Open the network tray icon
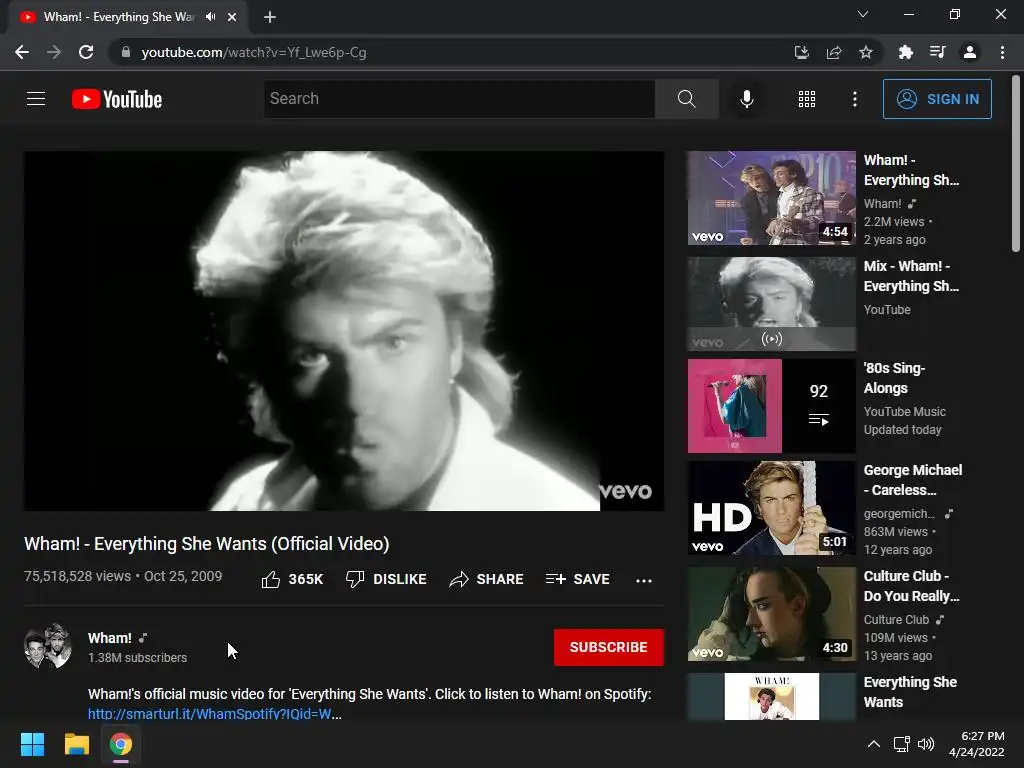This screenshot has width=1024, height=768. coord(902,744)
